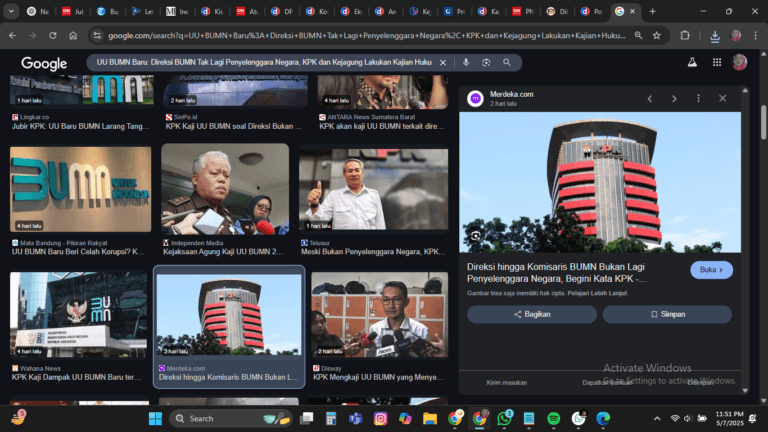Select Independen Media Kejaksaan Agung thumbnail
The width and height of the screenshot is (768, 432).
click(x=225, y=189)
